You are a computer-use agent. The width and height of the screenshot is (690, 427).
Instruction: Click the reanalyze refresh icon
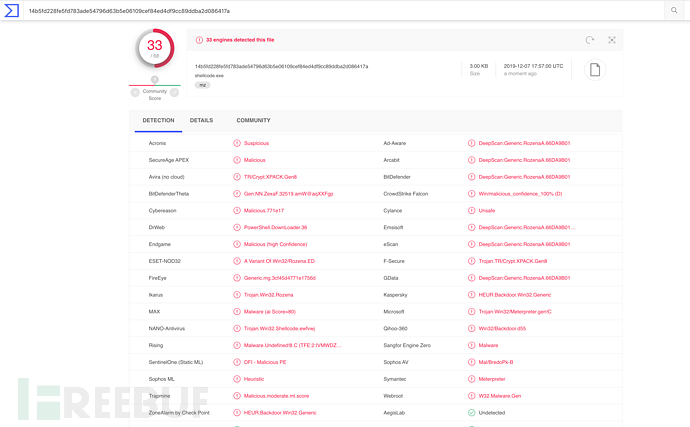[590, 40]
